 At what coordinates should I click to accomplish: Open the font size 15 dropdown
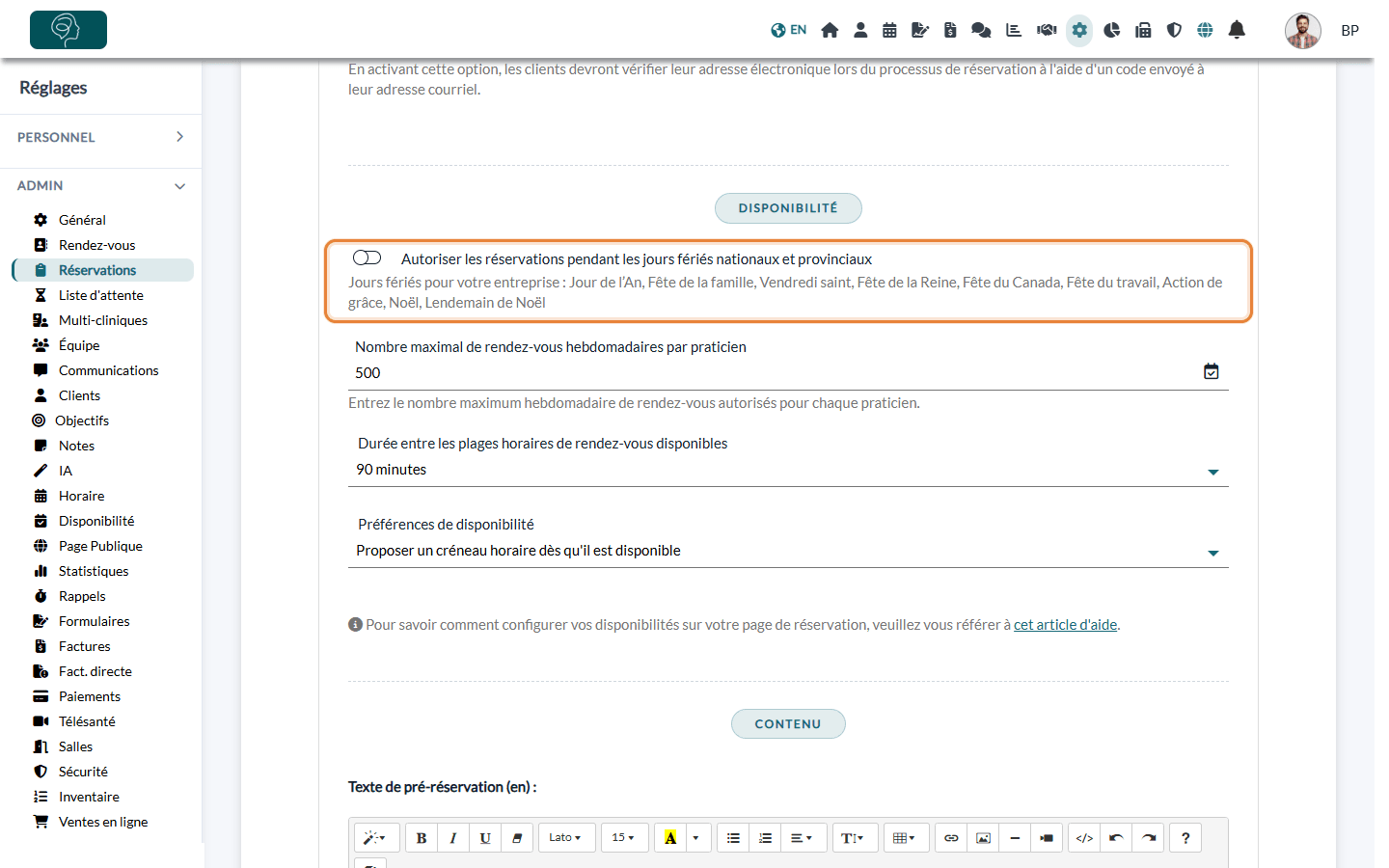pyautogui.click(x=624, y=837)
